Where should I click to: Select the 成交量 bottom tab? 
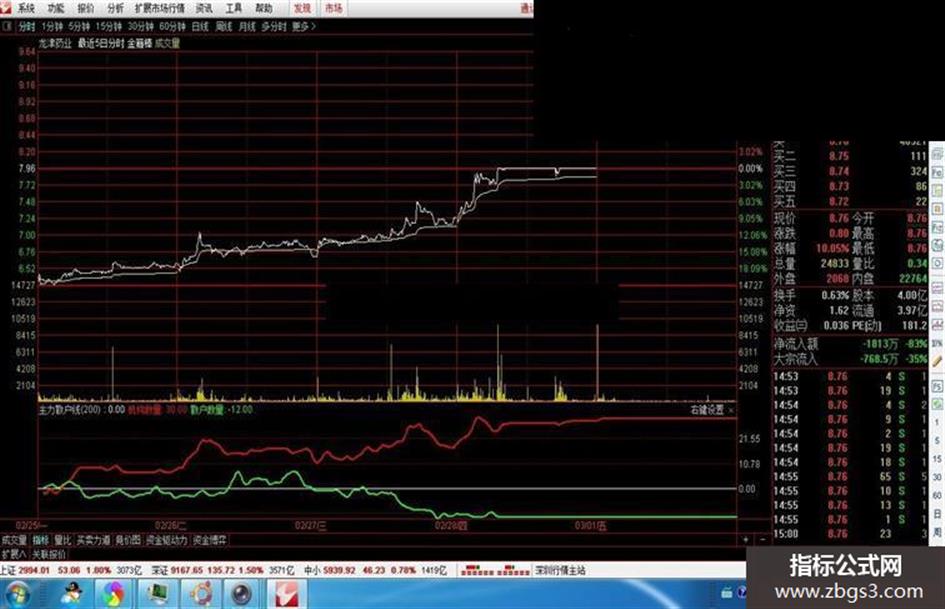[14, 540]
